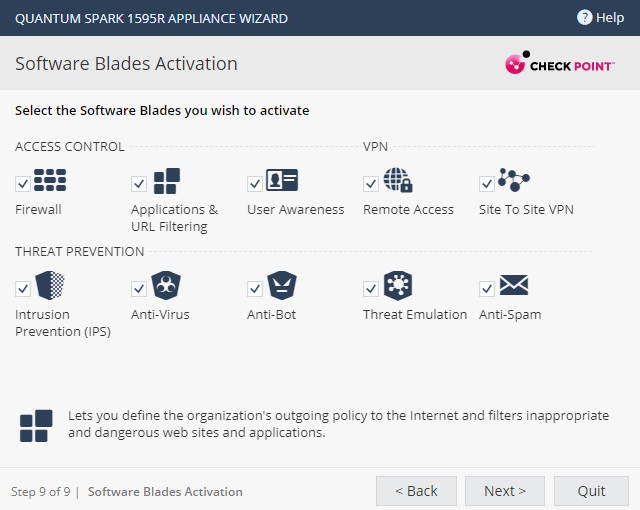Disable the User Awareness checkbox
This screenshot has height=510, width=640.
pyautogui.click(x=255, y=184)
